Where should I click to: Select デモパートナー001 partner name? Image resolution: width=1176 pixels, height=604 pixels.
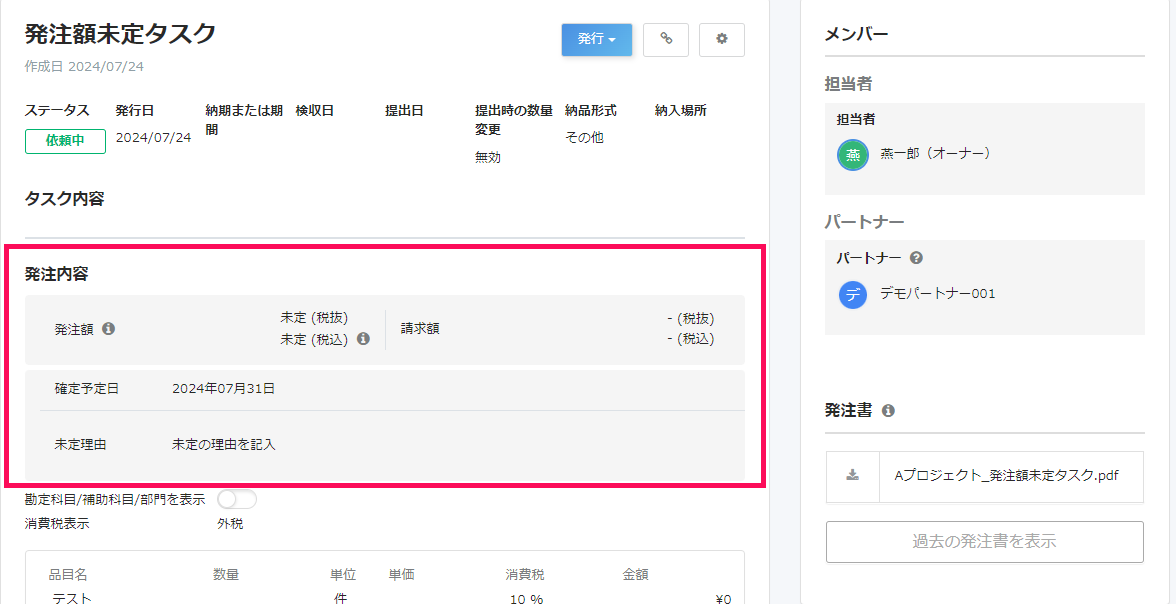click(938, 293)
